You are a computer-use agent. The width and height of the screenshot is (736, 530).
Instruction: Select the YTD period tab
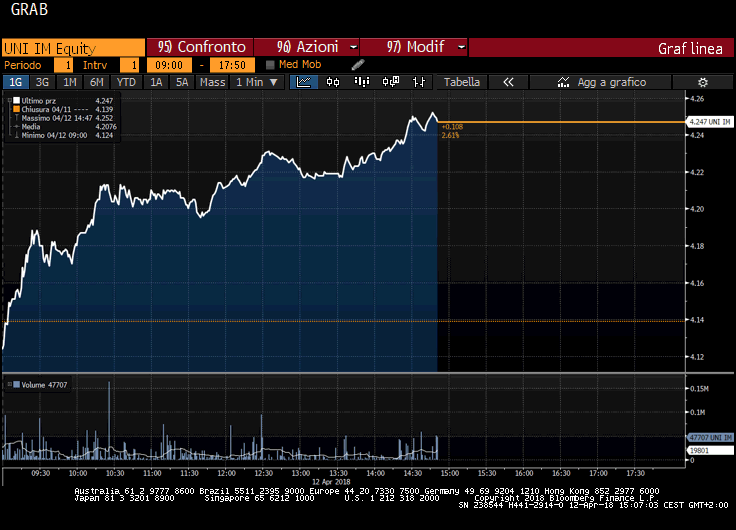coord(126,82)
